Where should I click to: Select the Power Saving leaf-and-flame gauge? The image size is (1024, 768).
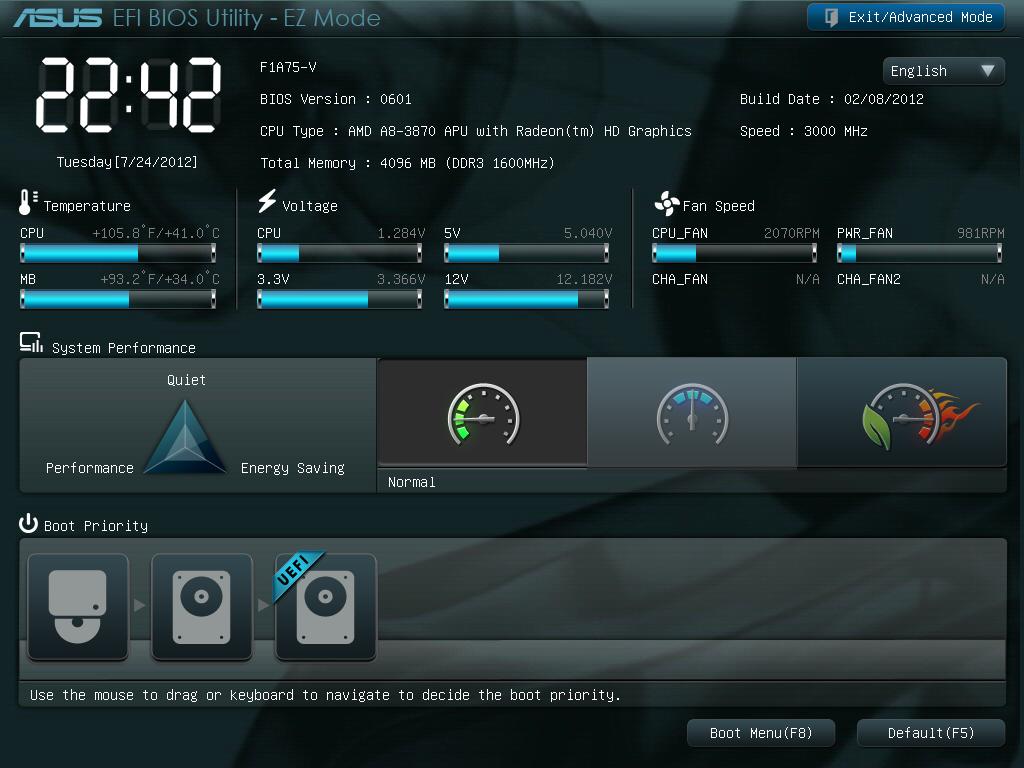(x=902, y=413)
